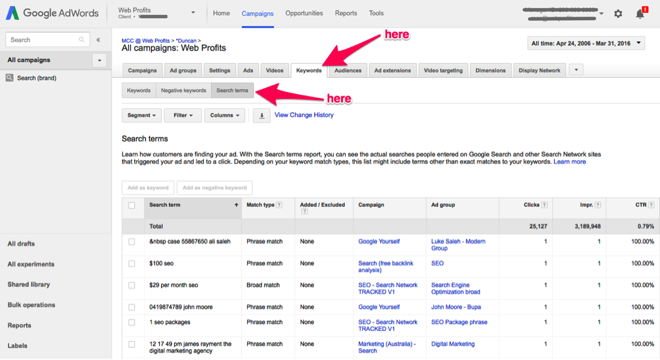Image resolution: width=660 pixels, height=360 pixels.
Task: Check the '0419874789 john moore' row checkbox
Action: tap(132, 307)
